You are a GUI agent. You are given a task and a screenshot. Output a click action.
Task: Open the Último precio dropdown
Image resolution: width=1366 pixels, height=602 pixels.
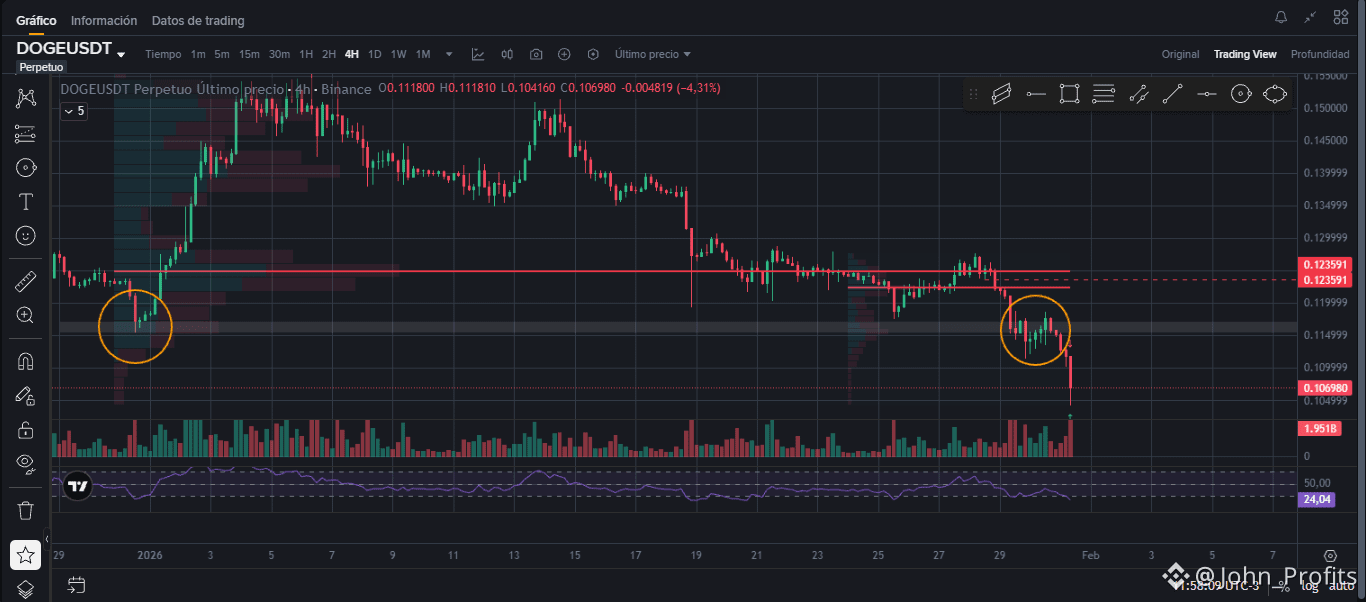click(652, 54)
